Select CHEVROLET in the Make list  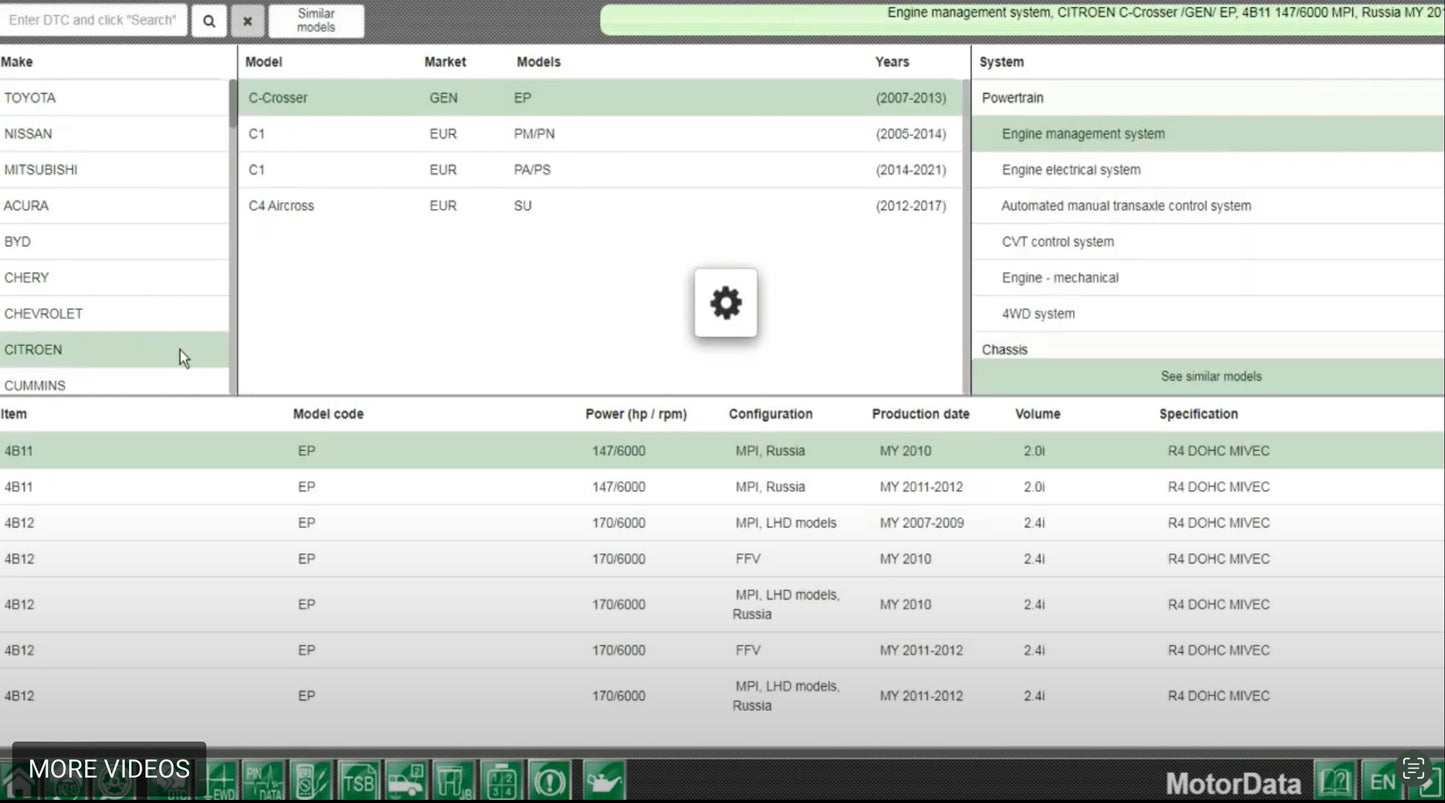[114, 314]
